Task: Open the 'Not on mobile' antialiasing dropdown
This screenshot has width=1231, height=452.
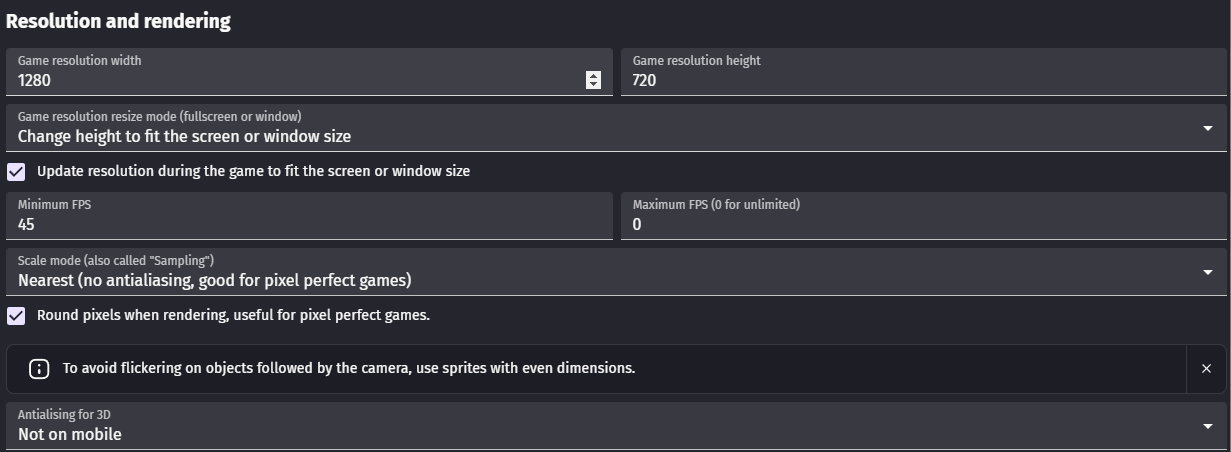Action: pos(616,426)
